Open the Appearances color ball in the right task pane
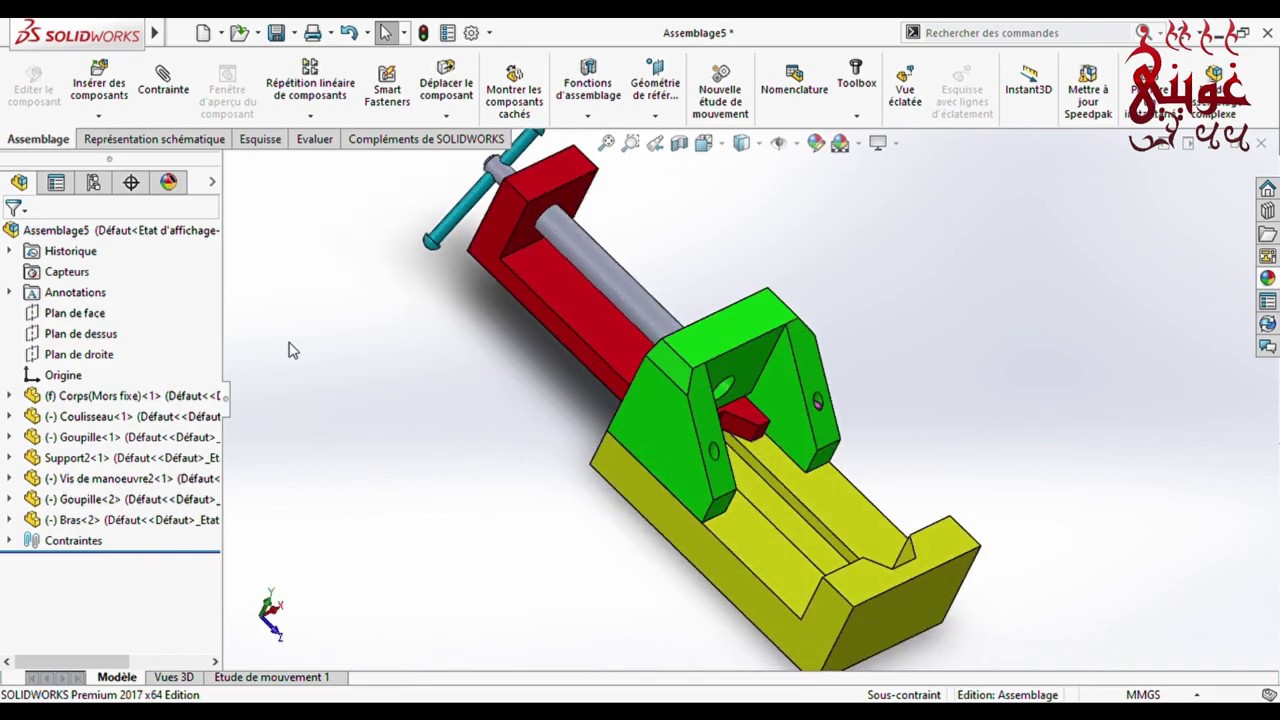The height and width of the screenshot is (720, 1280). [1267, 278]
